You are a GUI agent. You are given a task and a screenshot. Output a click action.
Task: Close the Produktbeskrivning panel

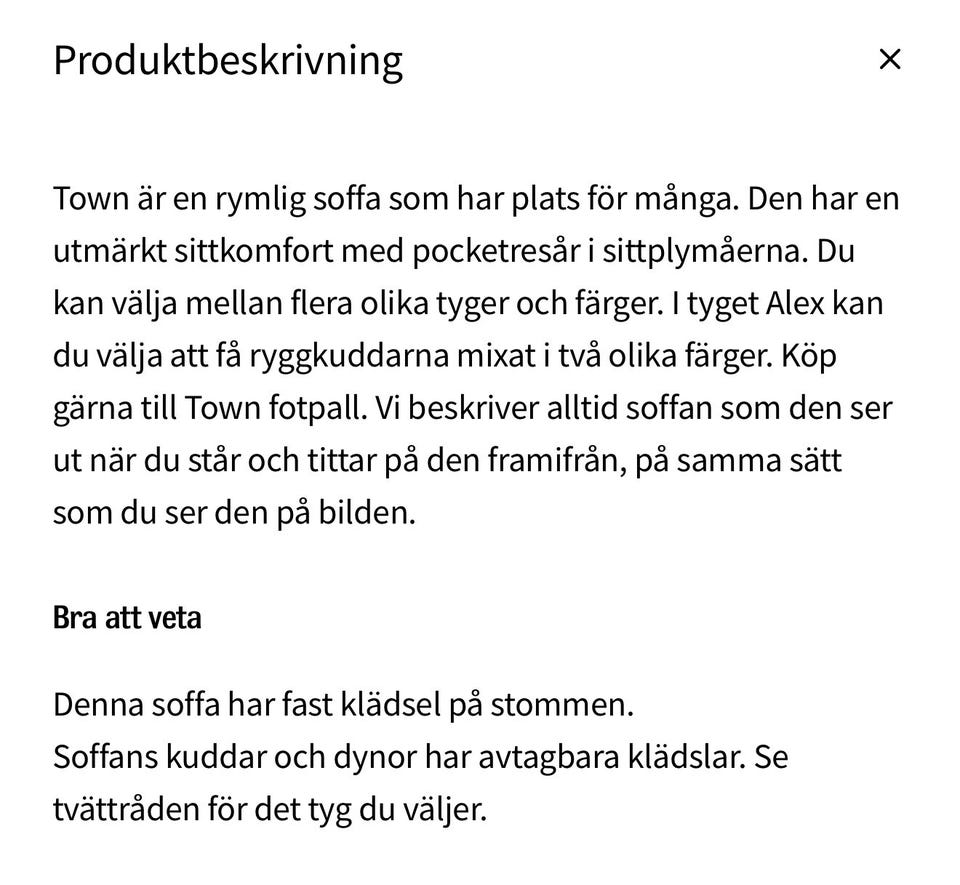point(889,60)
